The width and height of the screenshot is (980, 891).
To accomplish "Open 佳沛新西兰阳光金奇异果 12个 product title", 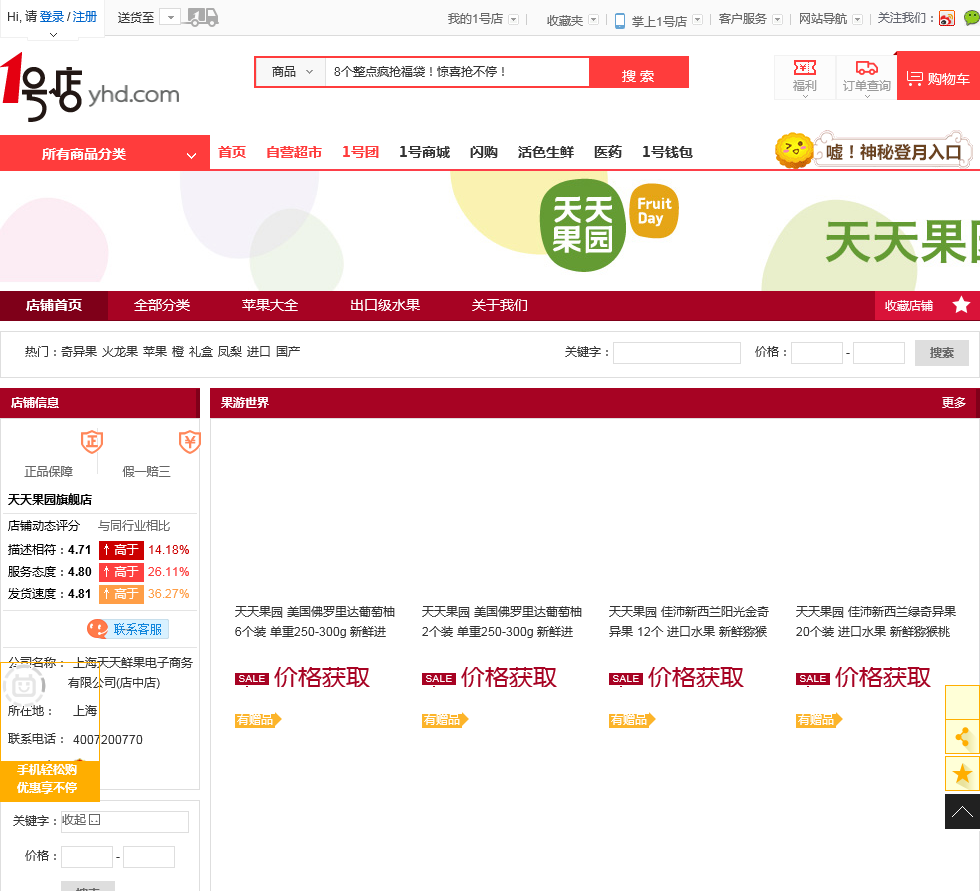I will point(688,622).
